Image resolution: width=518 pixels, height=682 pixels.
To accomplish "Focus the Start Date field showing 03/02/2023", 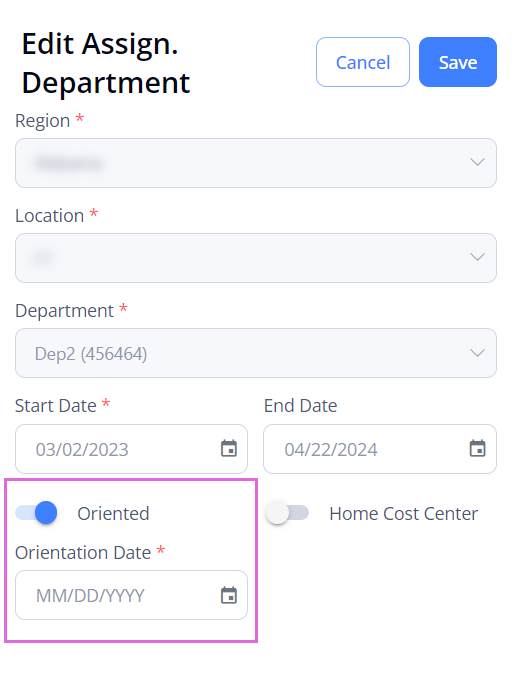I will coord(131,449).
